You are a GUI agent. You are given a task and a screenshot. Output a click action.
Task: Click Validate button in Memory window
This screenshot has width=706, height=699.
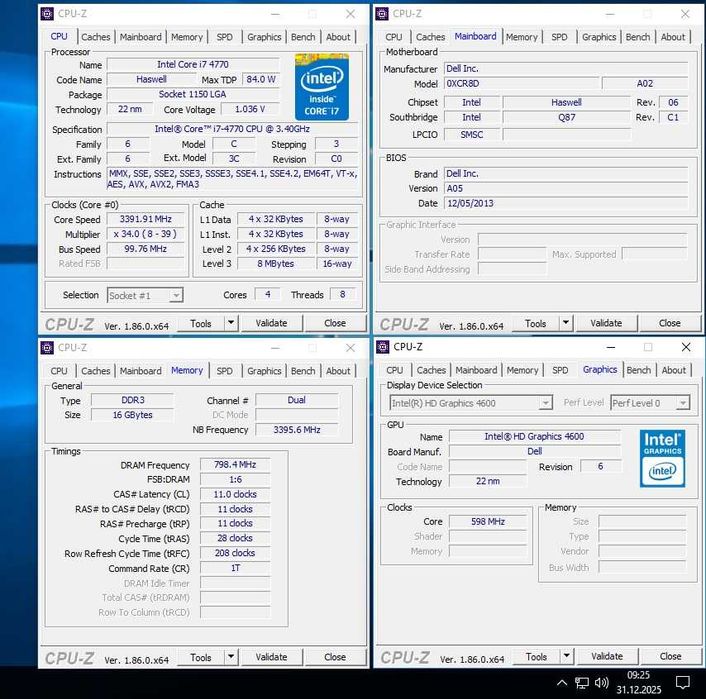[272, 657]
